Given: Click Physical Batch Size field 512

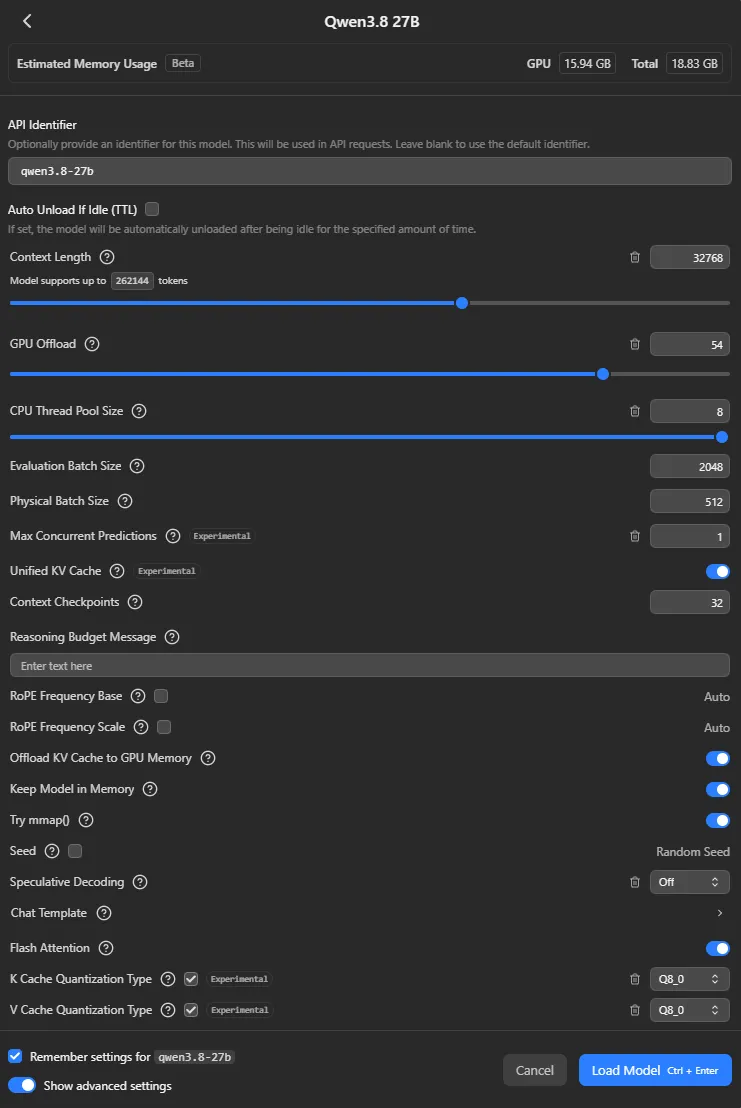Looking at the screenshot, I should (689, 502).
